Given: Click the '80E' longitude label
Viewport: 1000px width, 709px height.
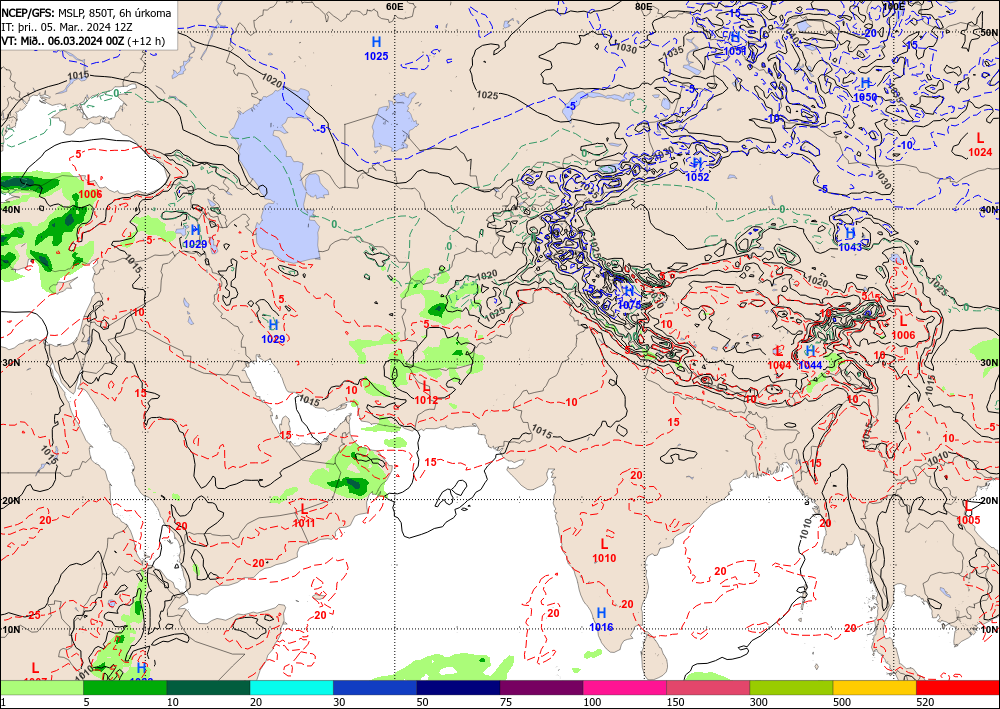Looking at the screenshot, I should pos(643,6).
